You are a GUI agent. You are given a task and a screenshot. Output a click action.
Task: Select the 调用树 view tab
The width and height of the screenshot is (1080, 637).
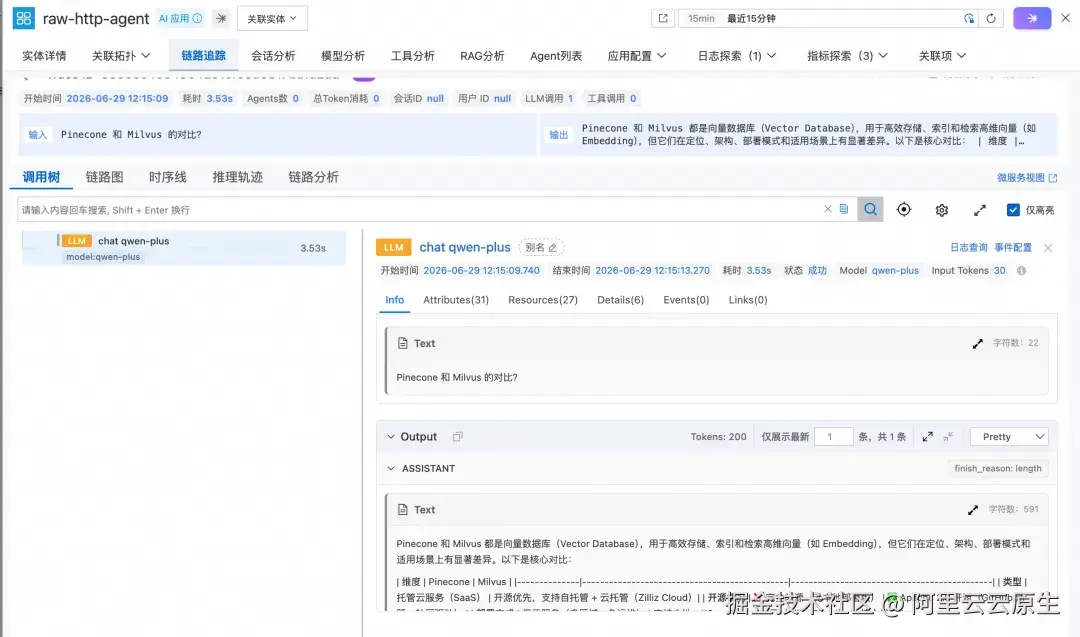(x=41, y=177)
